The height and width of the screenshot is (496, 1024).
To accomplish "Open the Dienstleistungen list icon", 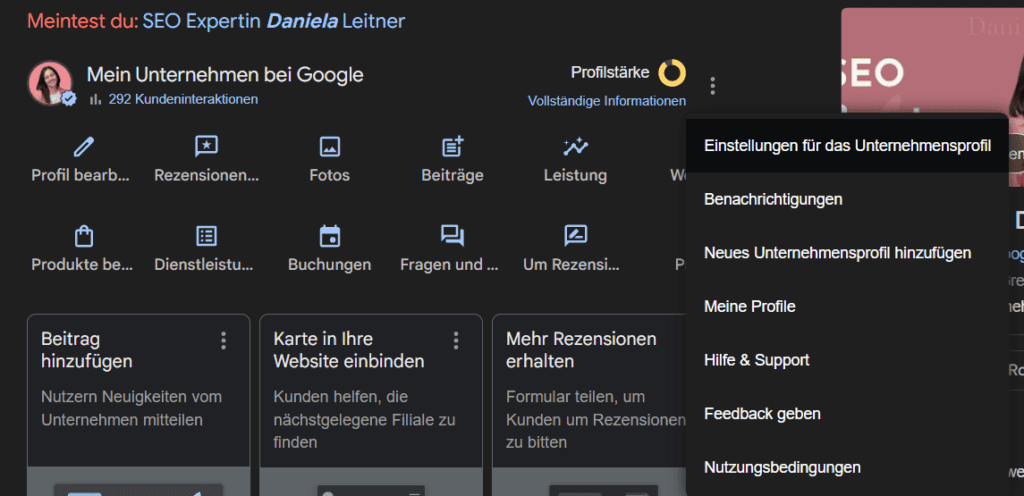I will (x=206, y=236).
